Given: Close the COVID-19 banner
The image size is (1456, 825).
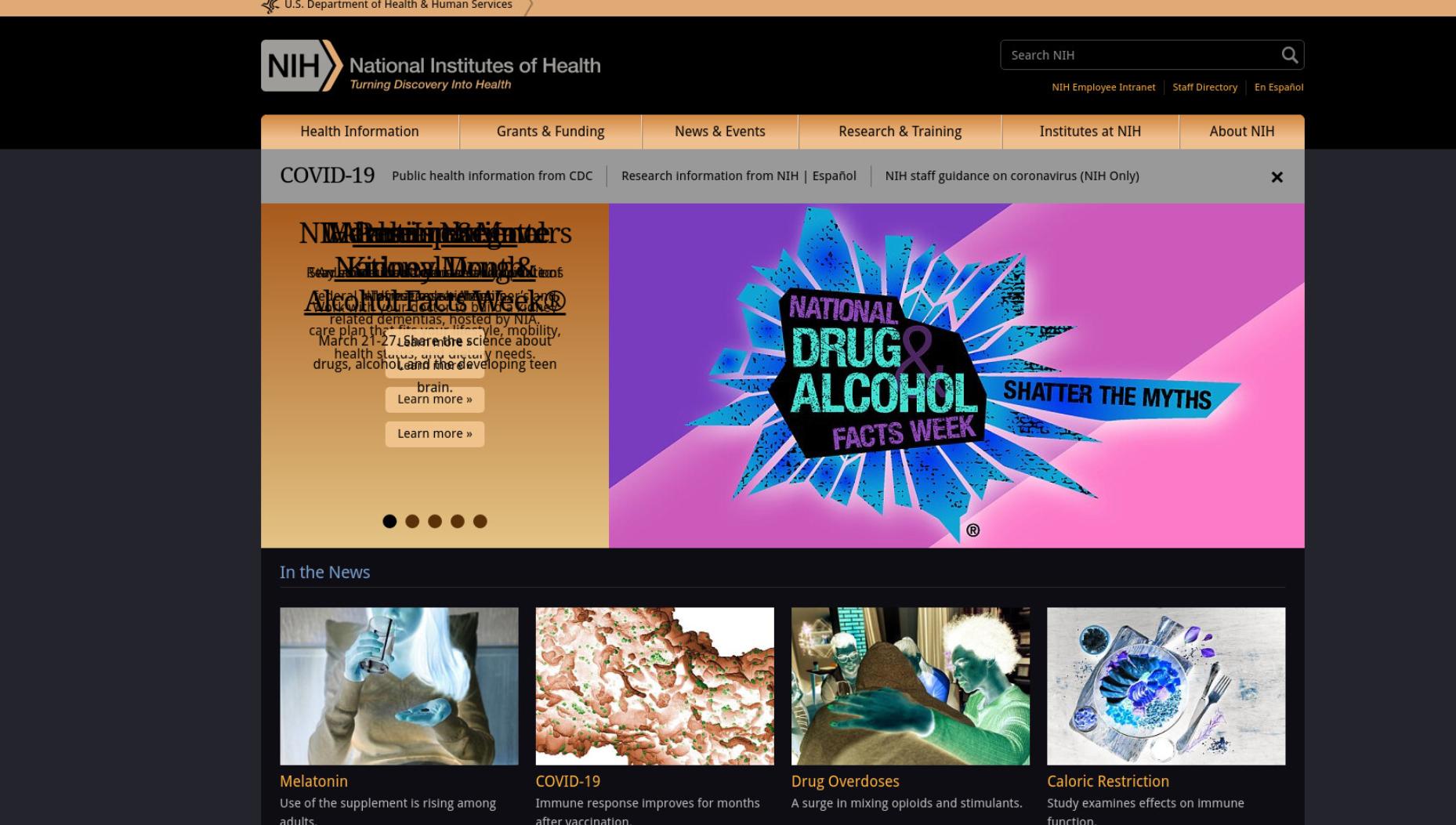Looking at the screenshot, I should [x=1277, y=177].
